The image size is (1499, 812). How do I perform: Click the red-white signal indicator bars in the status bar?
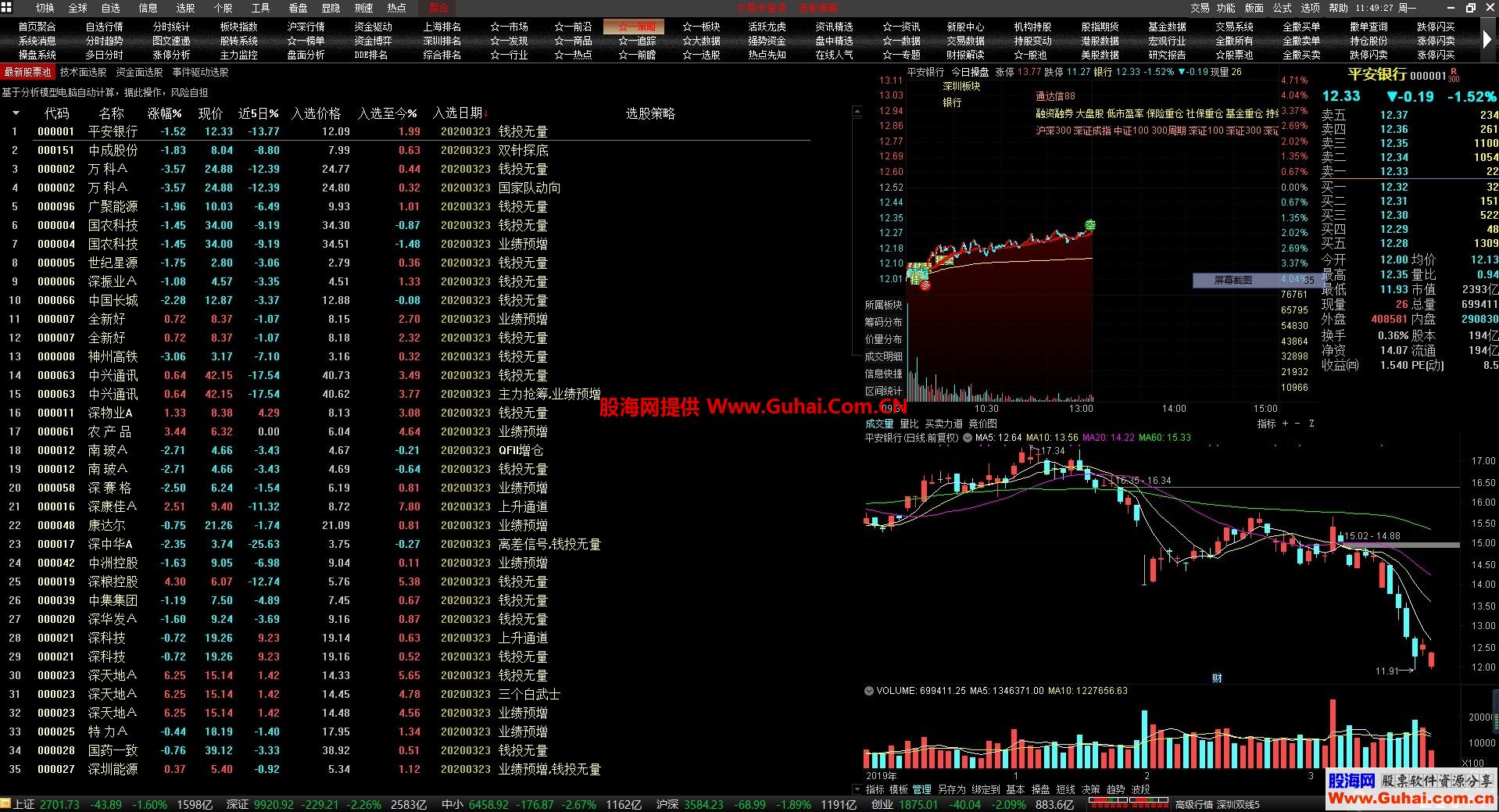[1129, 804]
